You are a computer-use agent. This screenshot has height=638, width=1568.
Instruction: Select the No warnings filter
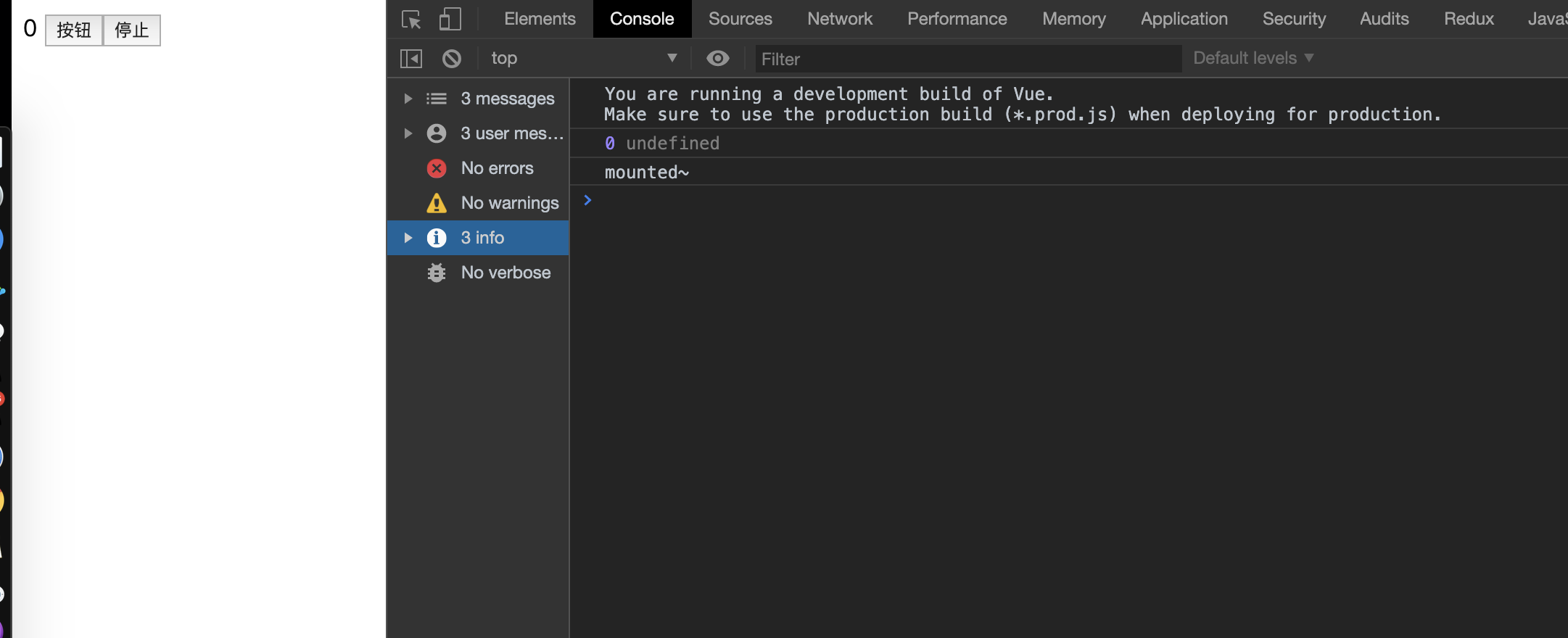(x=509, y=203)
